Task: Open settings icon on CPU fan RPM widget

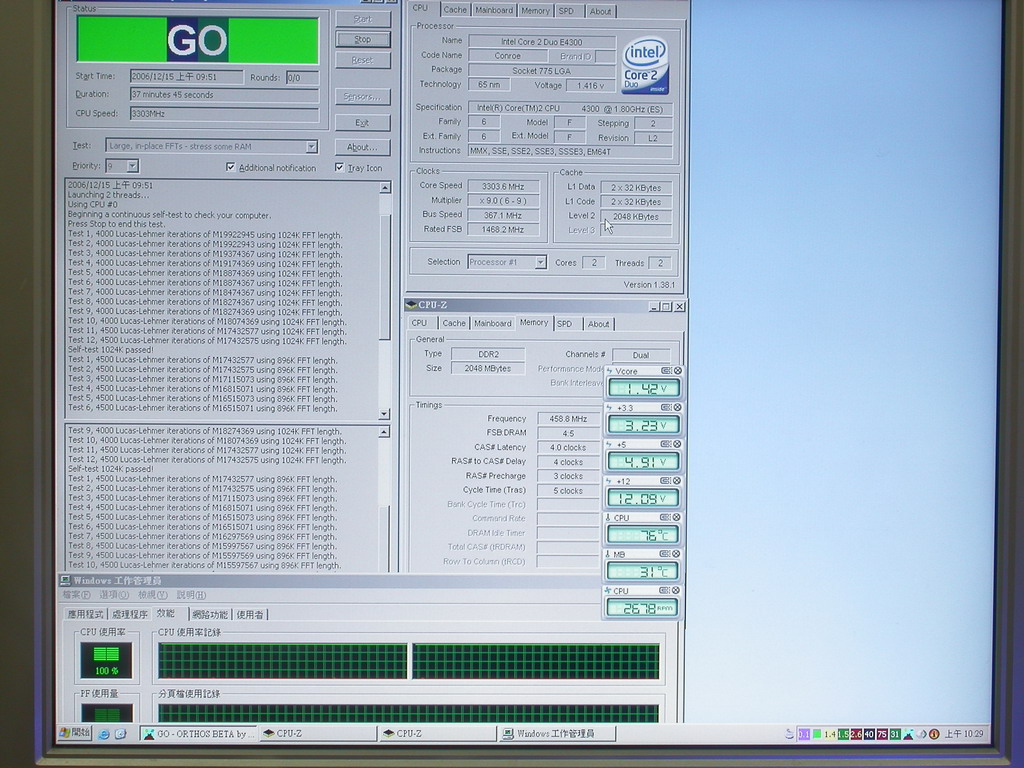Action: coord(666,590)
